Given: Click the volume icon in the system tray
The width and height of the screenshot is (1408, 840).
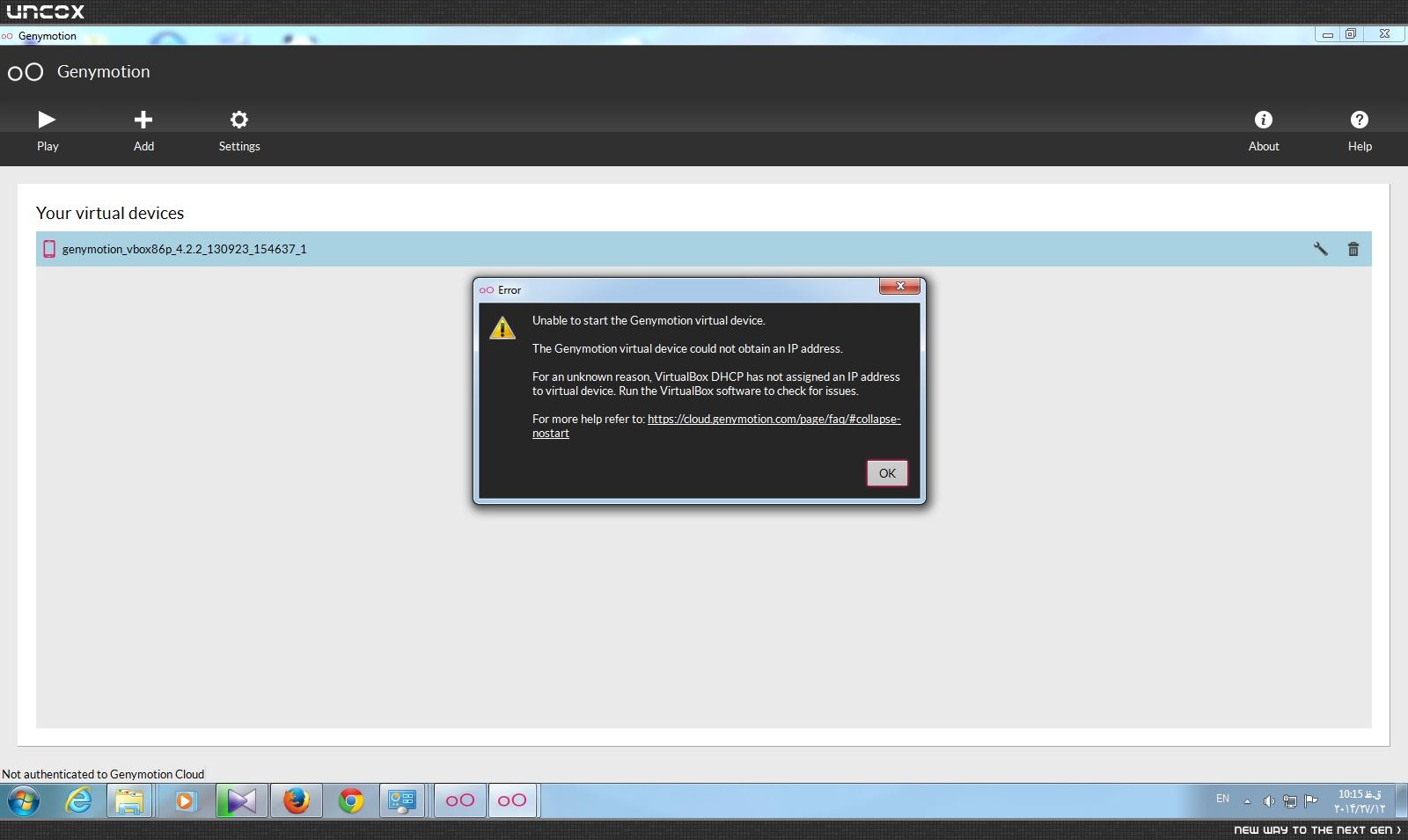Looking at the screenshot, I should point(1268,800).
